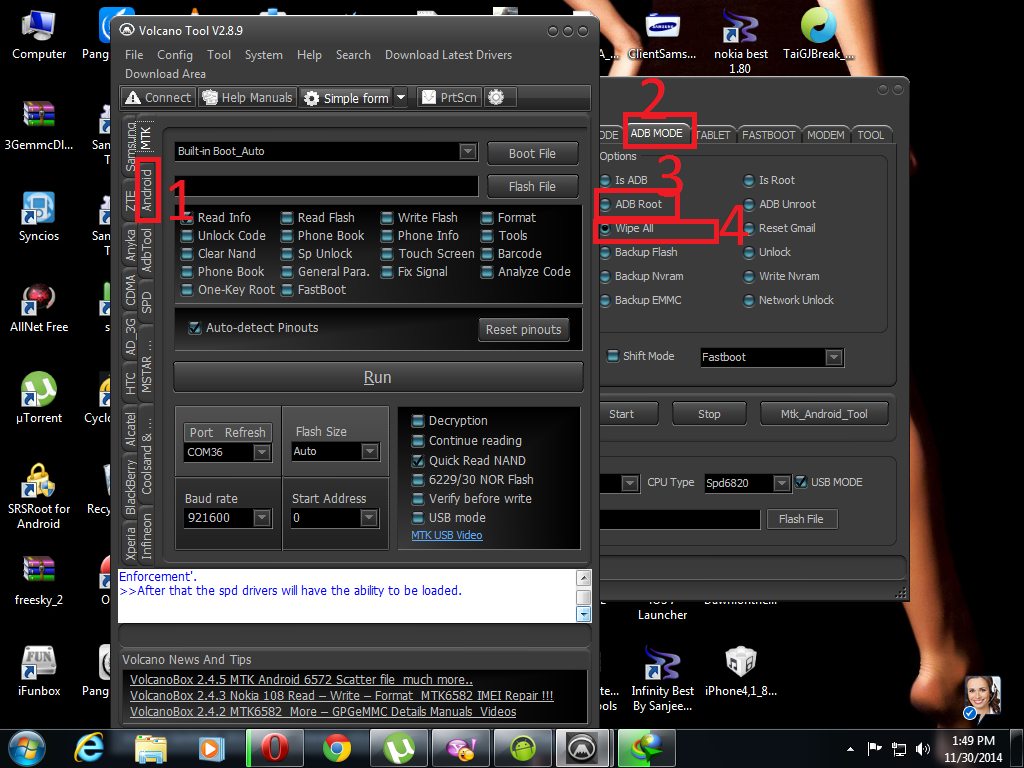Launch iFunbox desktop shortcut
The height and width of the screenshot is (768, 1024).
[x=39, y=671]
